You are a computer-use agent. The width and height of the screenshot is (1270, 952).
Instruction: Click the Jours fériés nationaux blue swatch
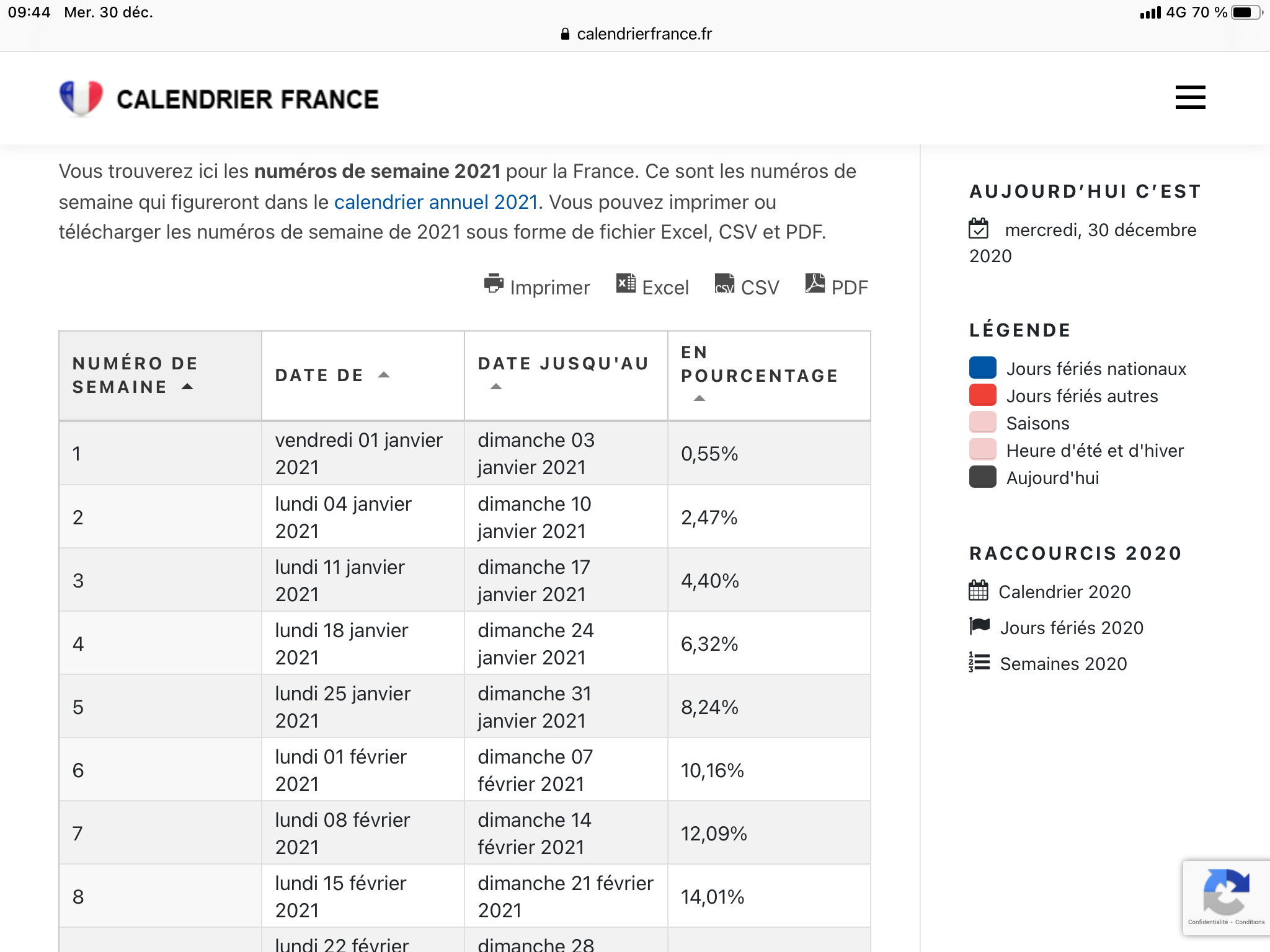click(x=982, y=368)
